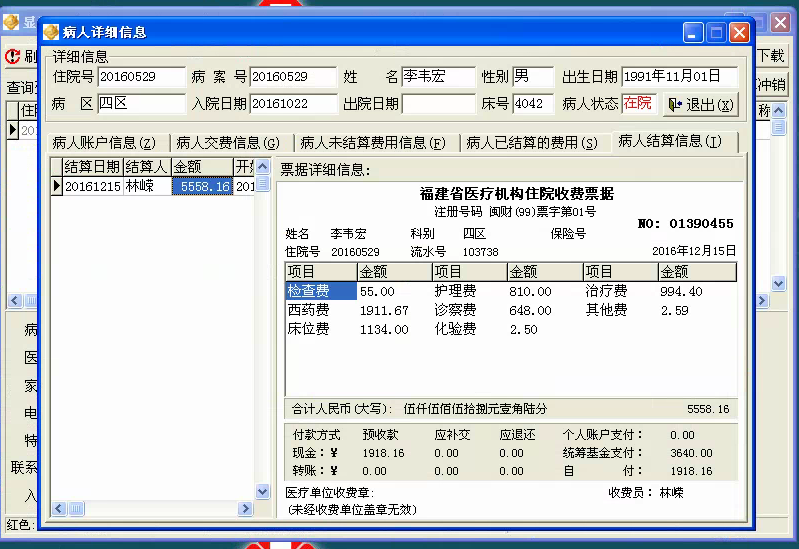Click the window title icon of 病人详细信息
This screenshot has width=799, height=549.
pyautogui.click(x=51, y=32)
